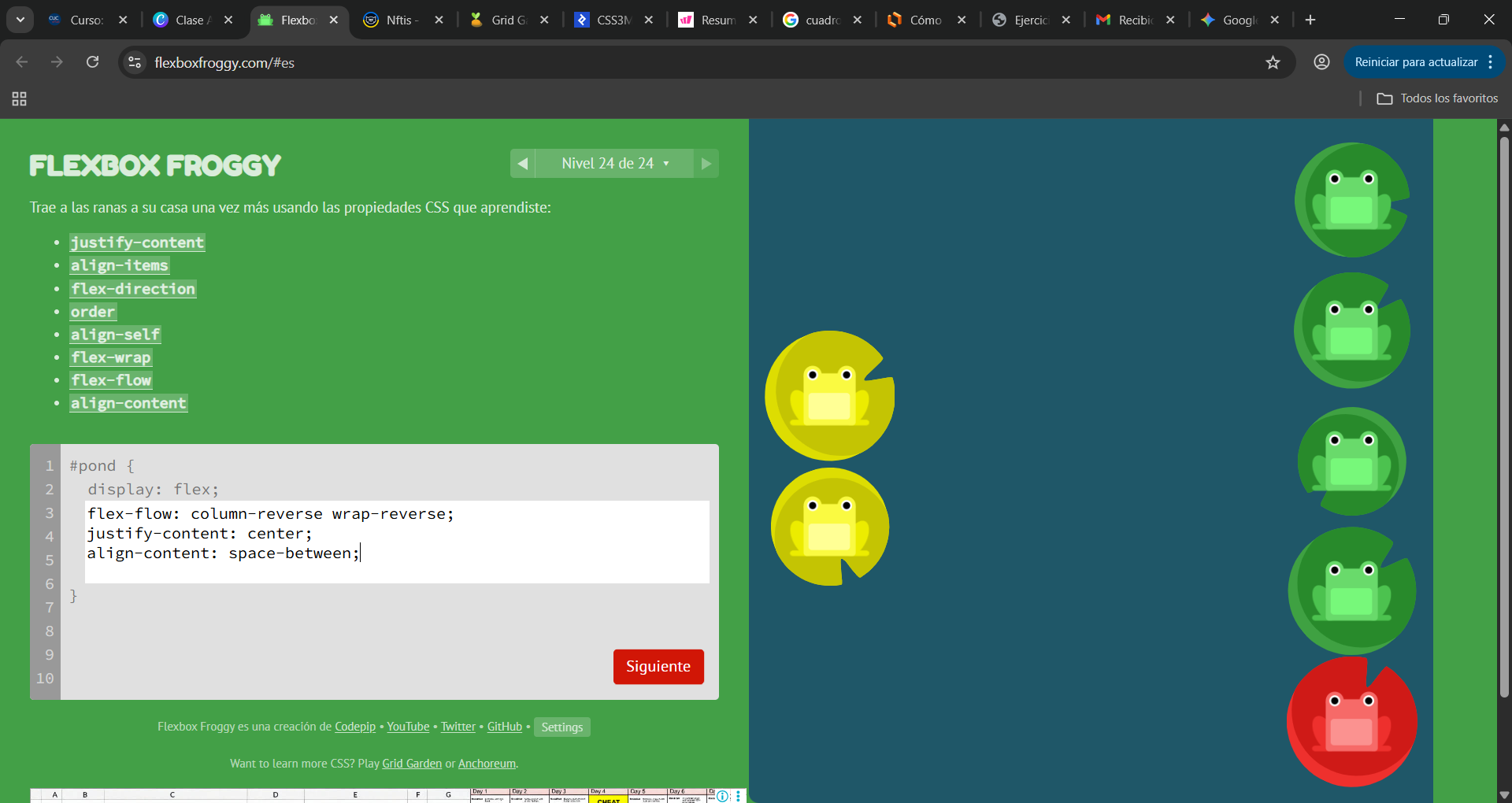
Task: Click the bookmark star icon
Action: pyautogui.click(x=1273, y=62)
